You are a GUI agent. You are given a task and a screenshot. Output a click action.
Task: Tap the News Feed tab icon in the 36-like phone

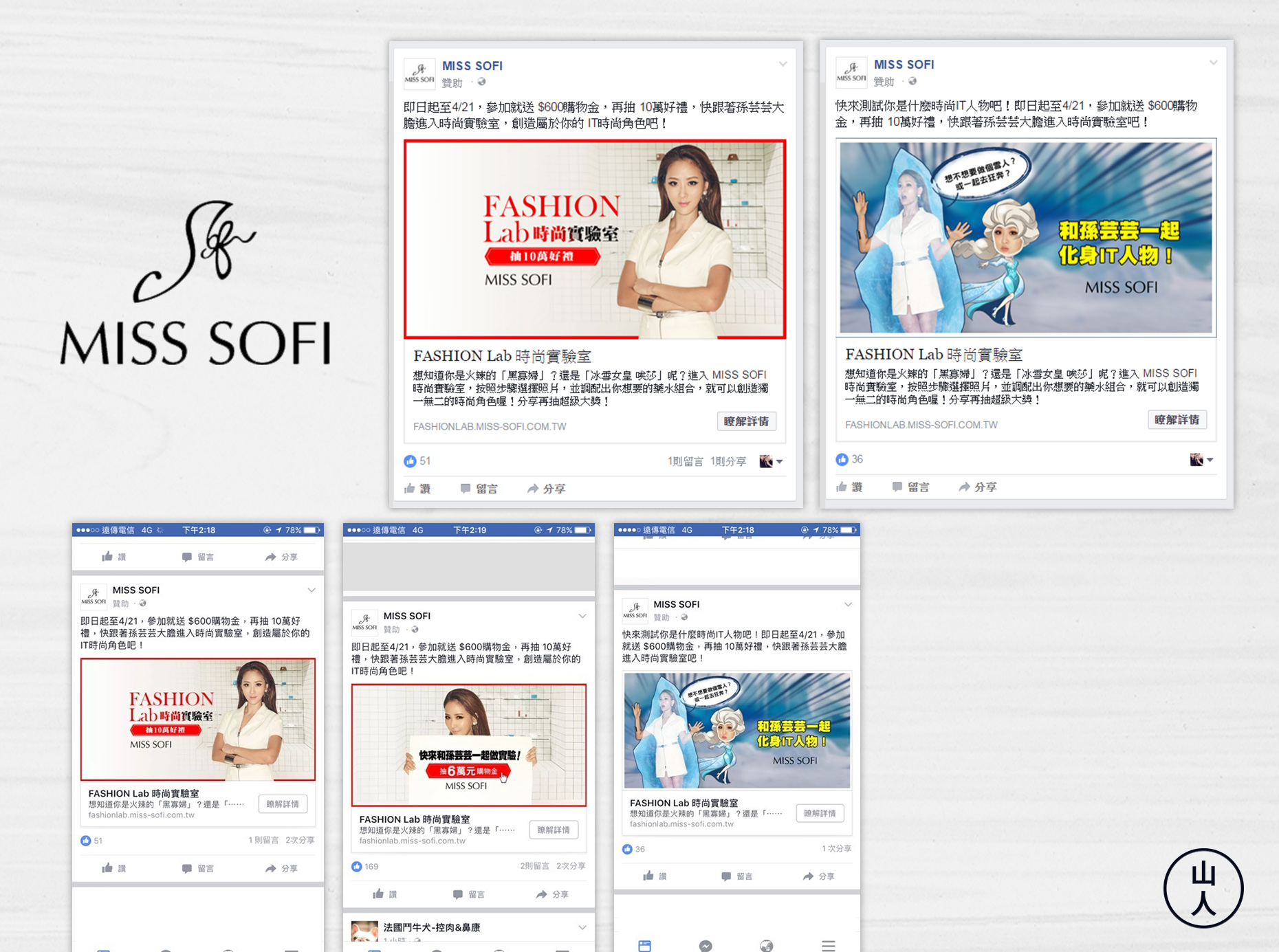click(x=644, y=946)
